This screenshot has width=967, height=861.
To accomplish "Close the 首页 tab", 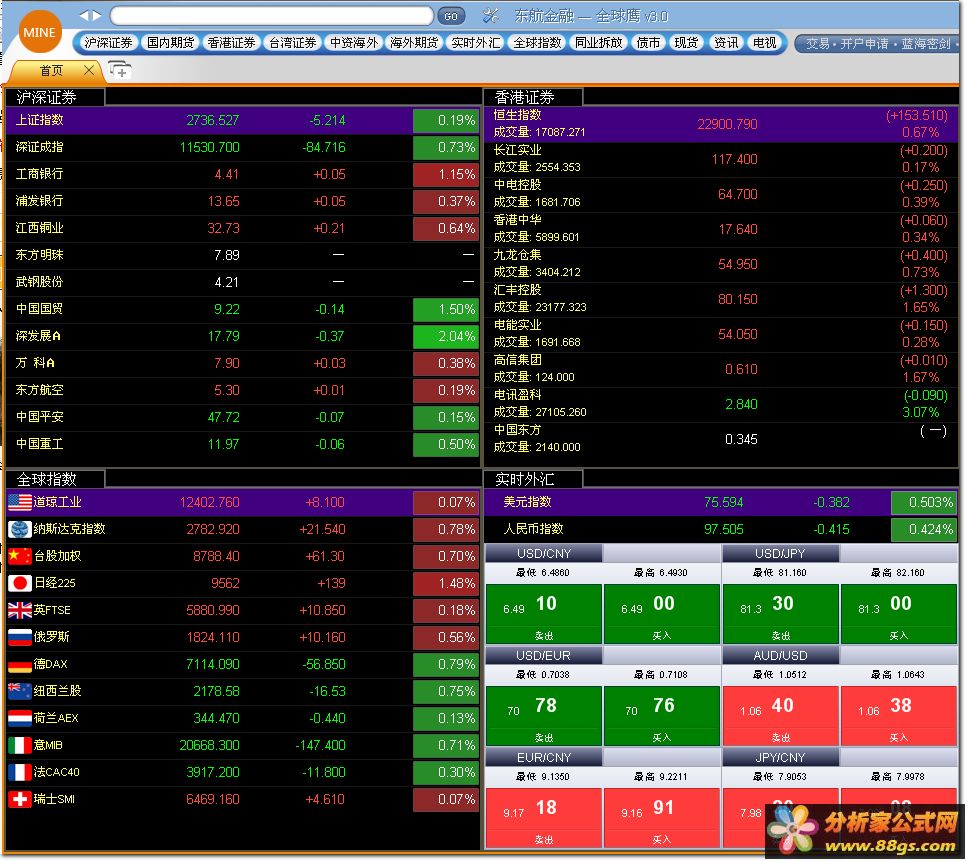I will tap(89, 70).
